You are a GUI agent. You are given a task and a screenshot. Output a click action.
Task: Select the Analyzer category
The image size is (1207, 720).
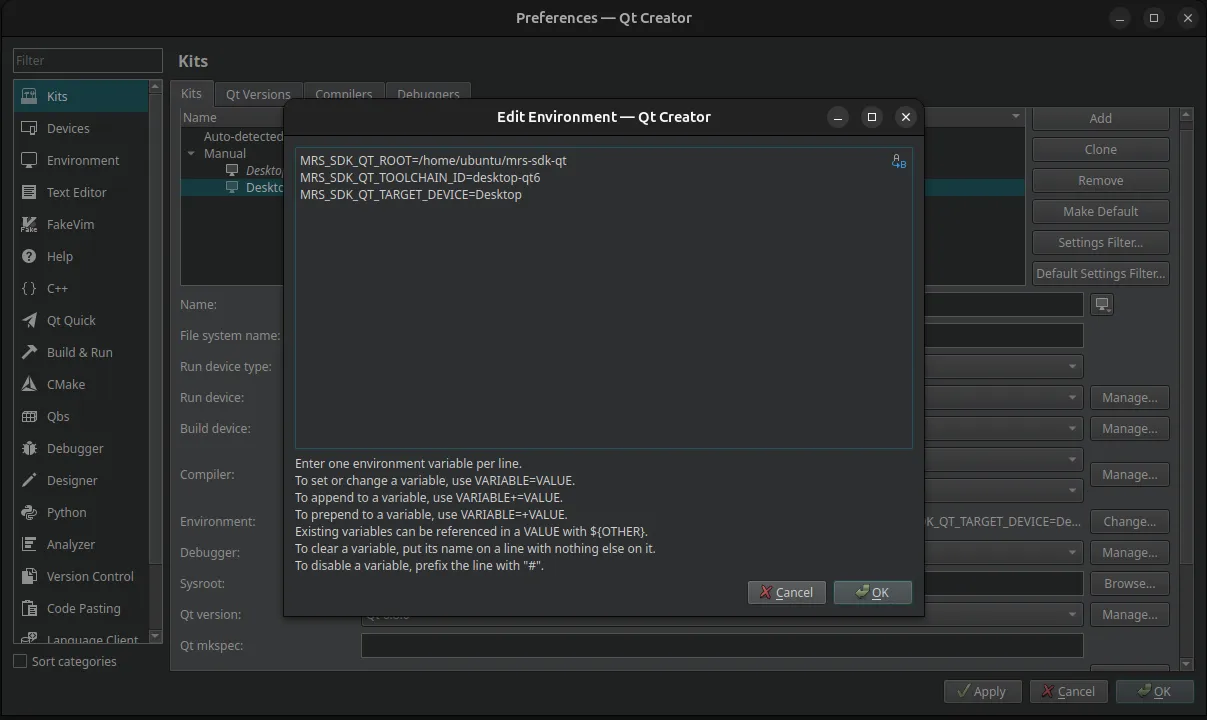81,544
